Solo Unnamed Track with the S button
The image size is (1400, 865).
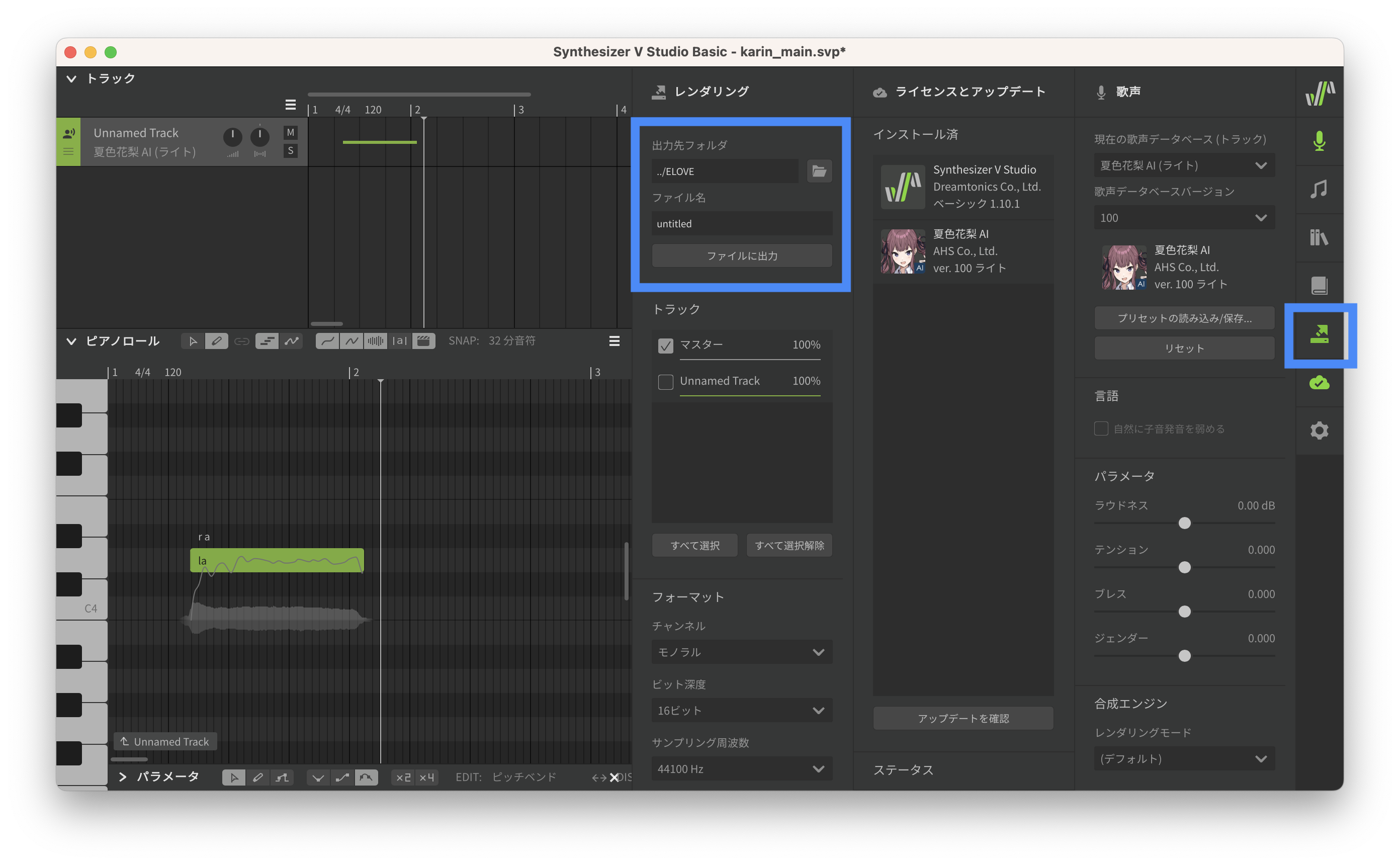coord(291,151)
